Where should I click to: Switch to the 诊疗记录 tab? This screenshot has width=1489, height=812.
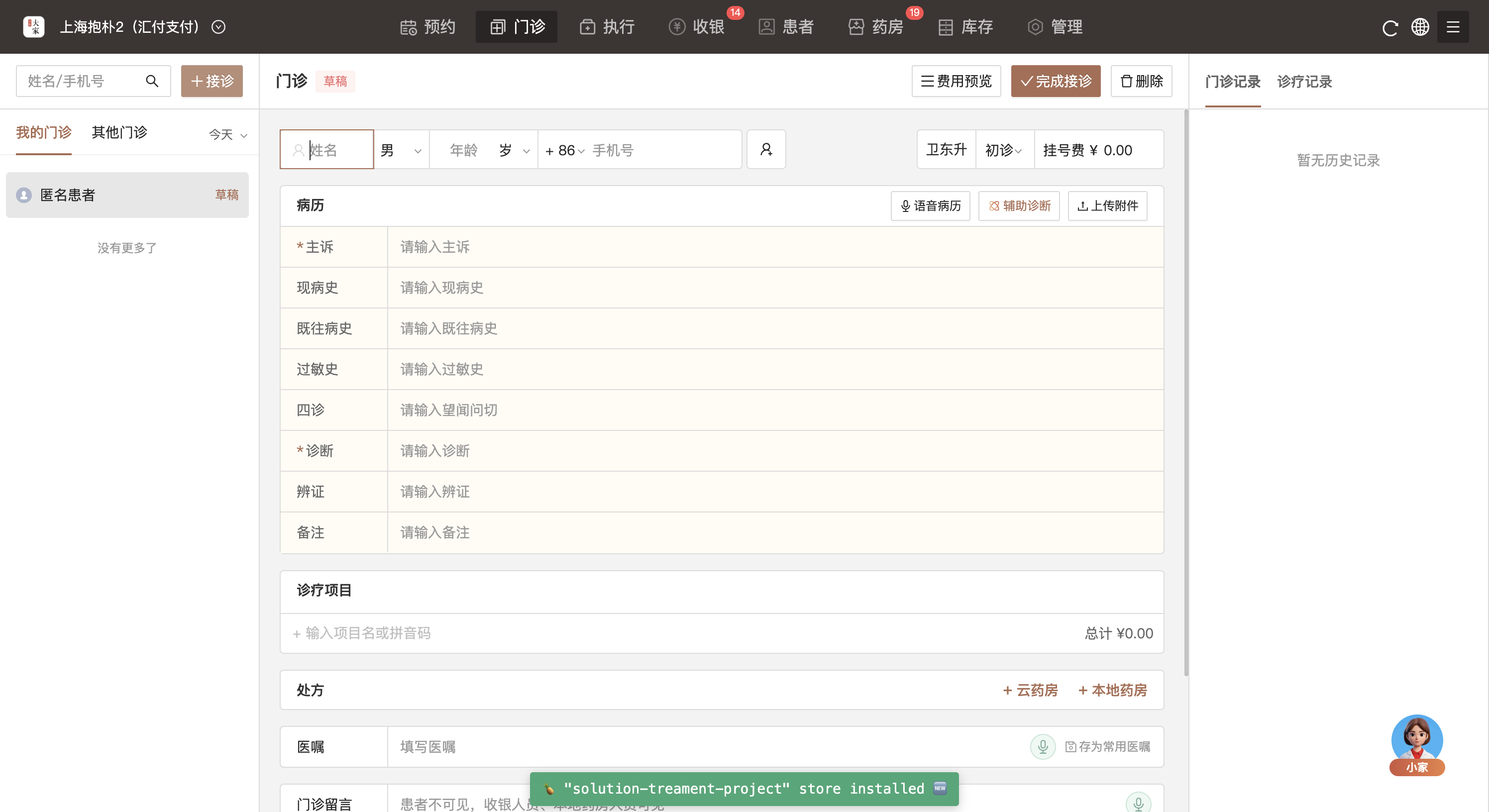[1304, 82]
